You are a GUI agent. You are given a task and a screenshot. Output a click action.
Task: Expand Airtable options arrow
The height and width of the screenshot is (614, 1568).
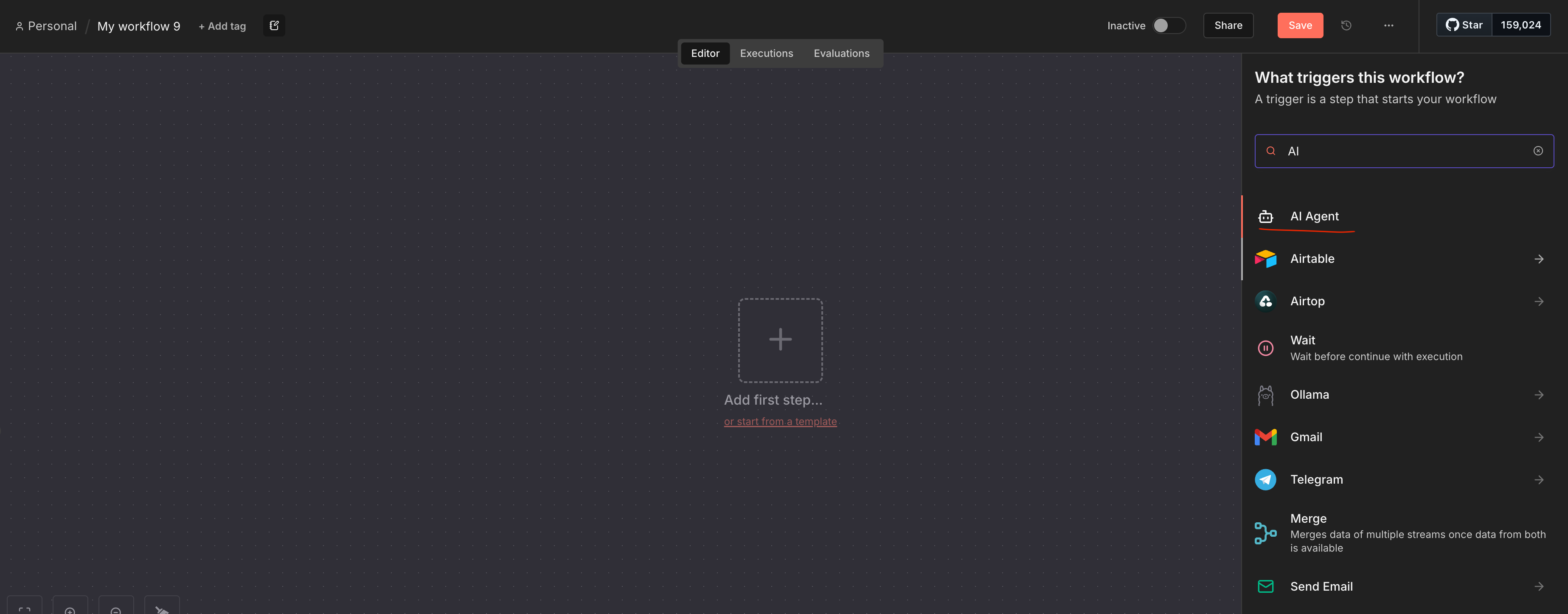click(x=1538, y=259)
